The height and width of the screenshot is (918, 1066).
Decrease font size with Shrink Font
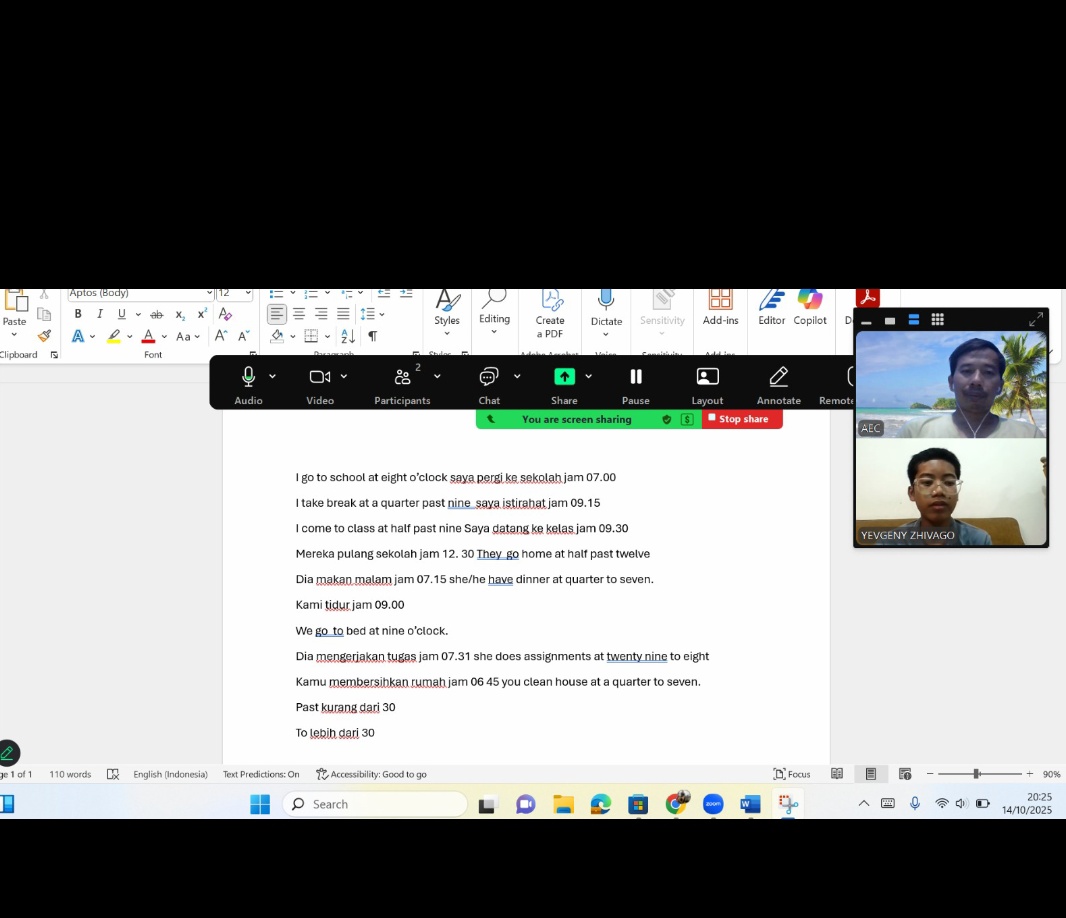(x=243, y=336)
